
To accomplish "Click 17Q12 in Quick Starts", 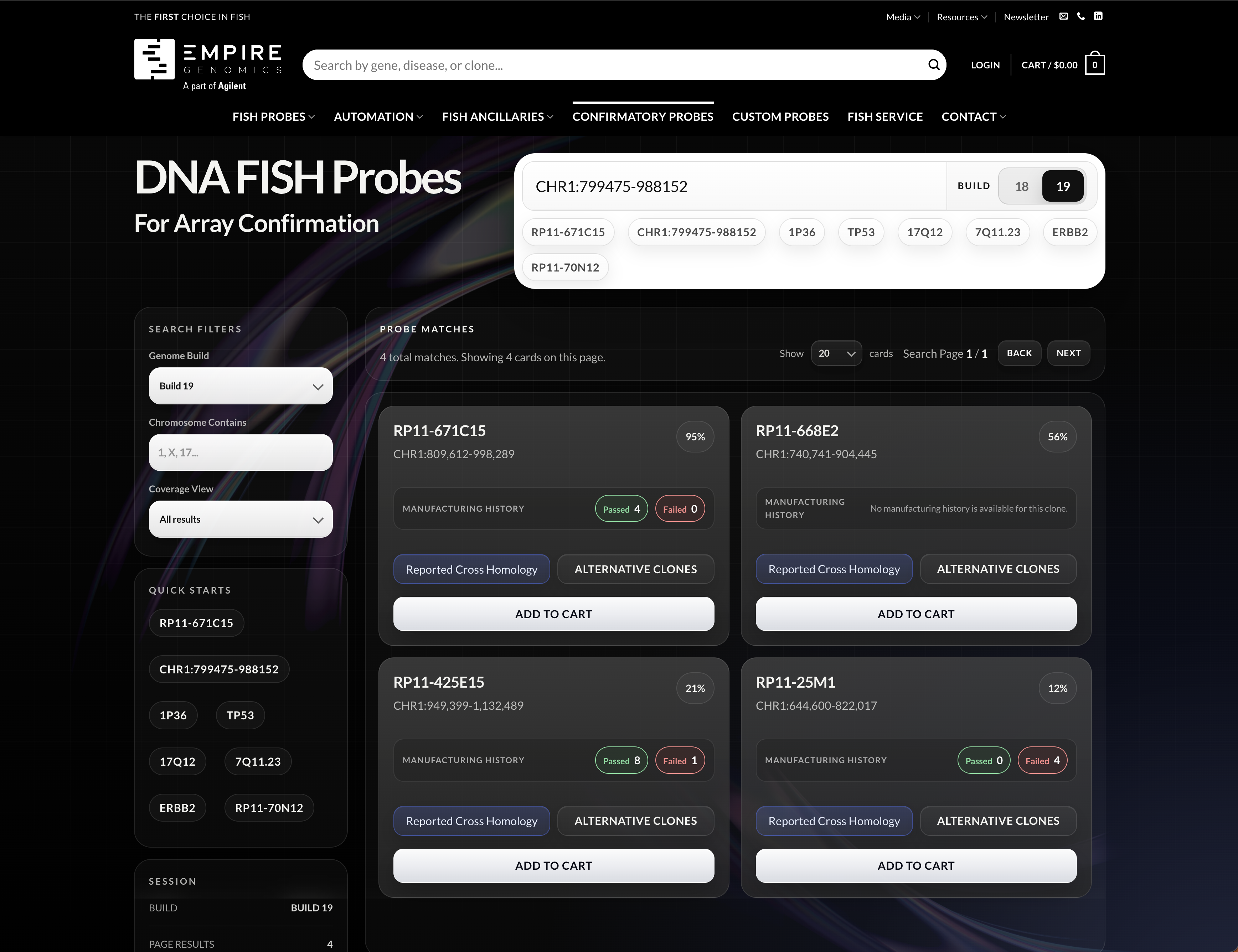I will pyautogui.click(x=177, y=762).
